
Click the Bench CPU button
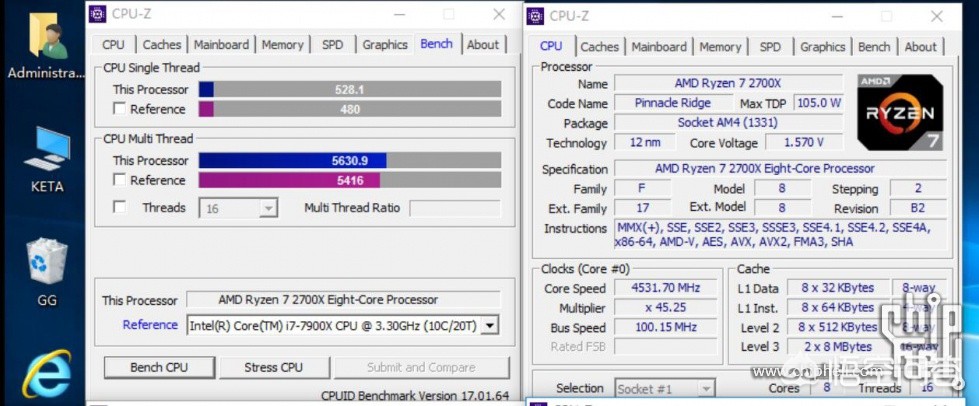[159, 367]
